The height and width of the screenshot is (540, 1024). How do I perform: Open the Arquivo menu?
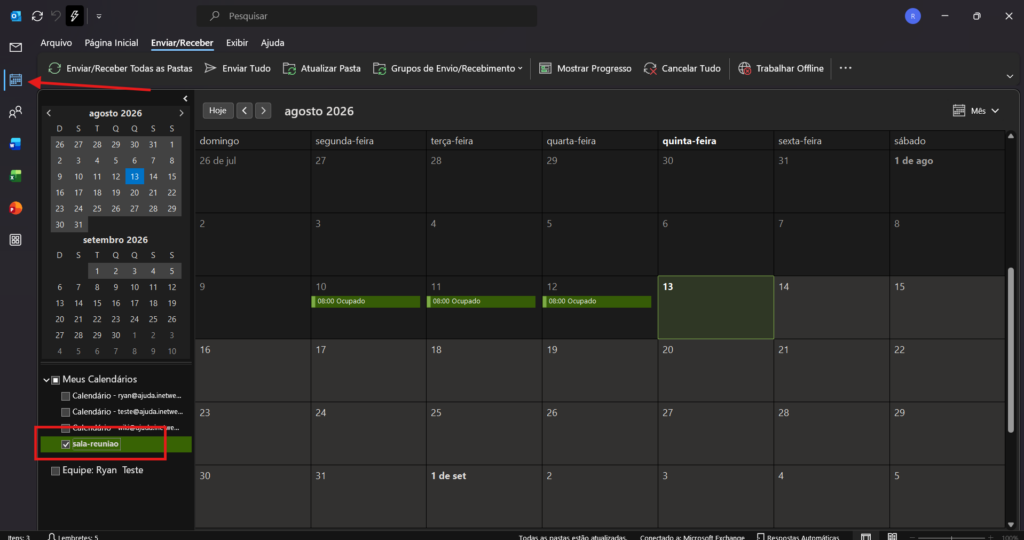[56, 42]
